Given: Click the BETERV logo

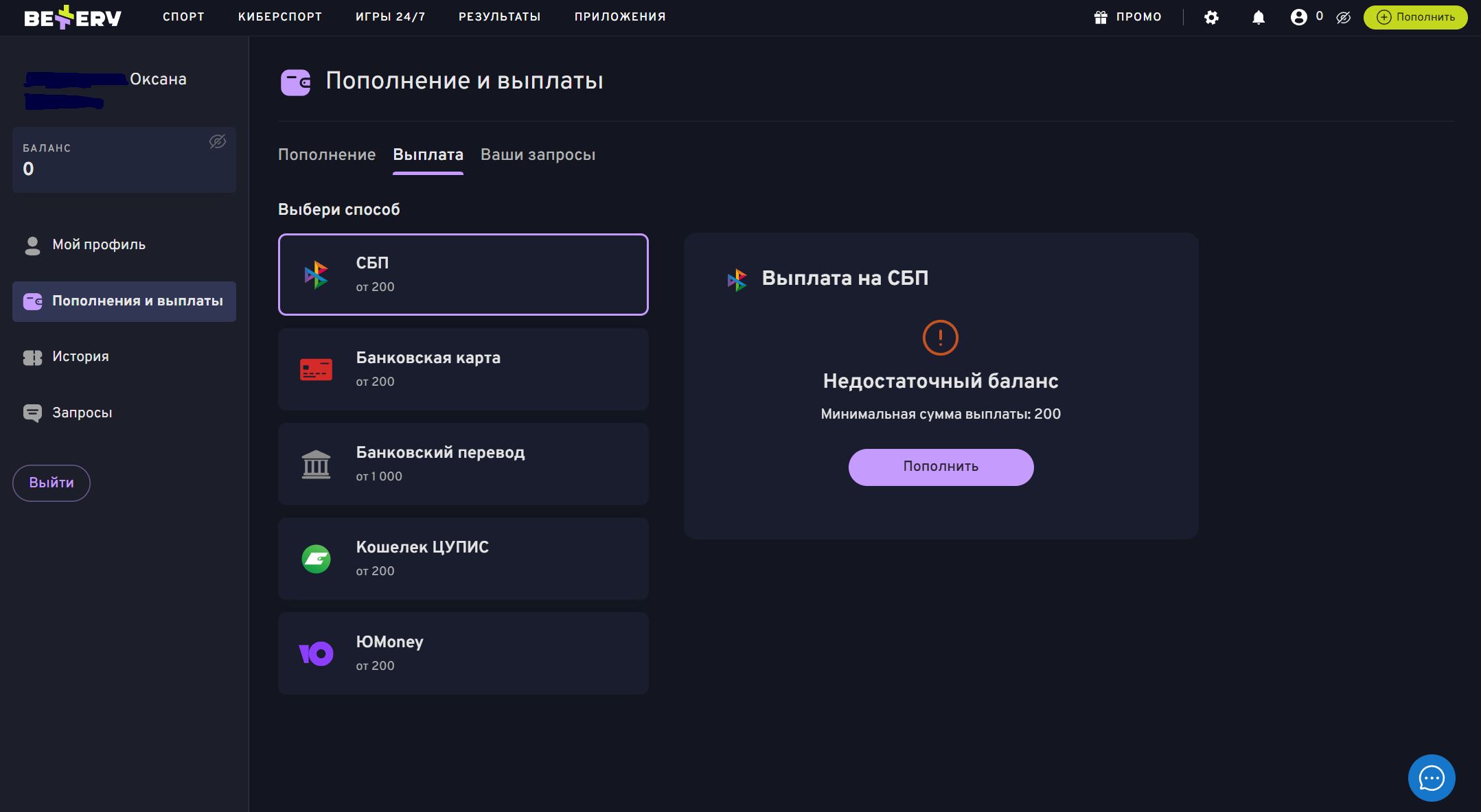Looking at the screenshot, I should click(x=73, y=17).
